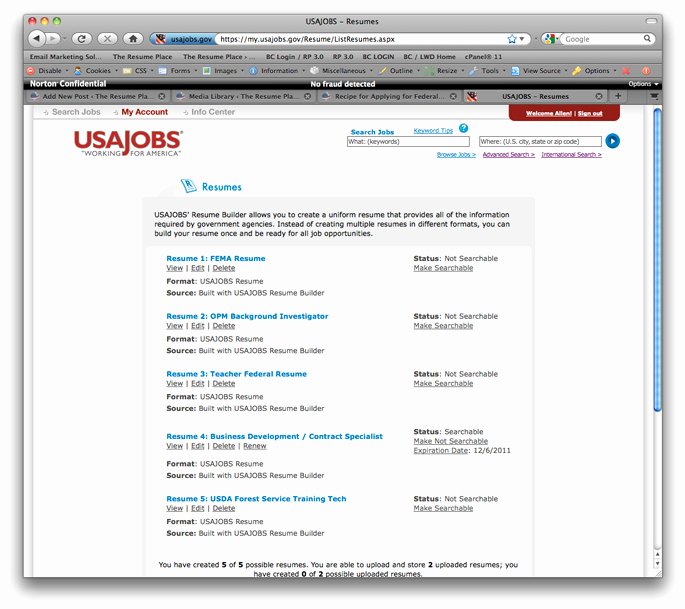The width and height of the screenshot is (685, 609).
Task: Open the Information dropdown
Action: tap(277, 70)
